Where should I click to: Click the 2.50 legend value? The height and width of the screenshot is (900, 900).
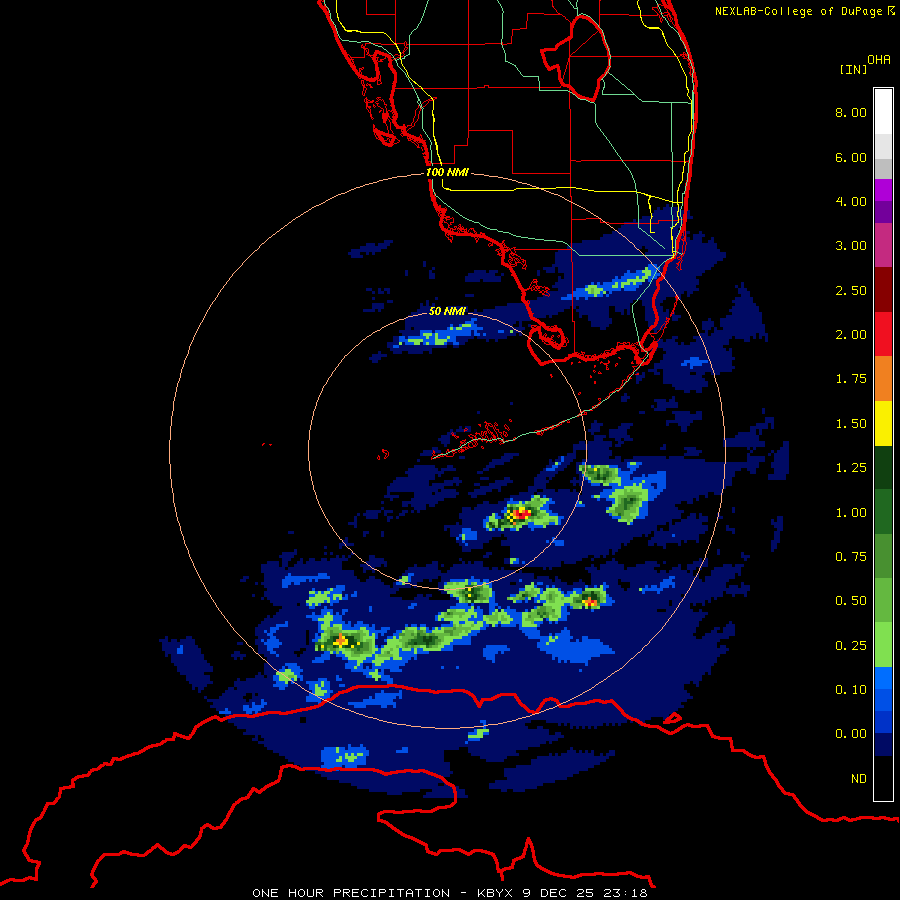(851, 290)
